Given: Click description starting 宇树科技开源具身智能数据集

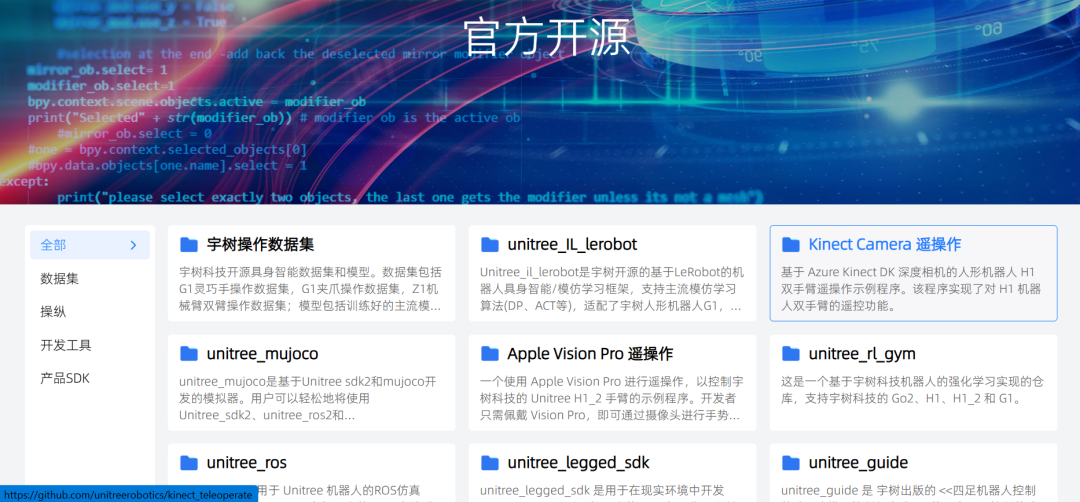Looking at the screenshot, I should point(311,289).
